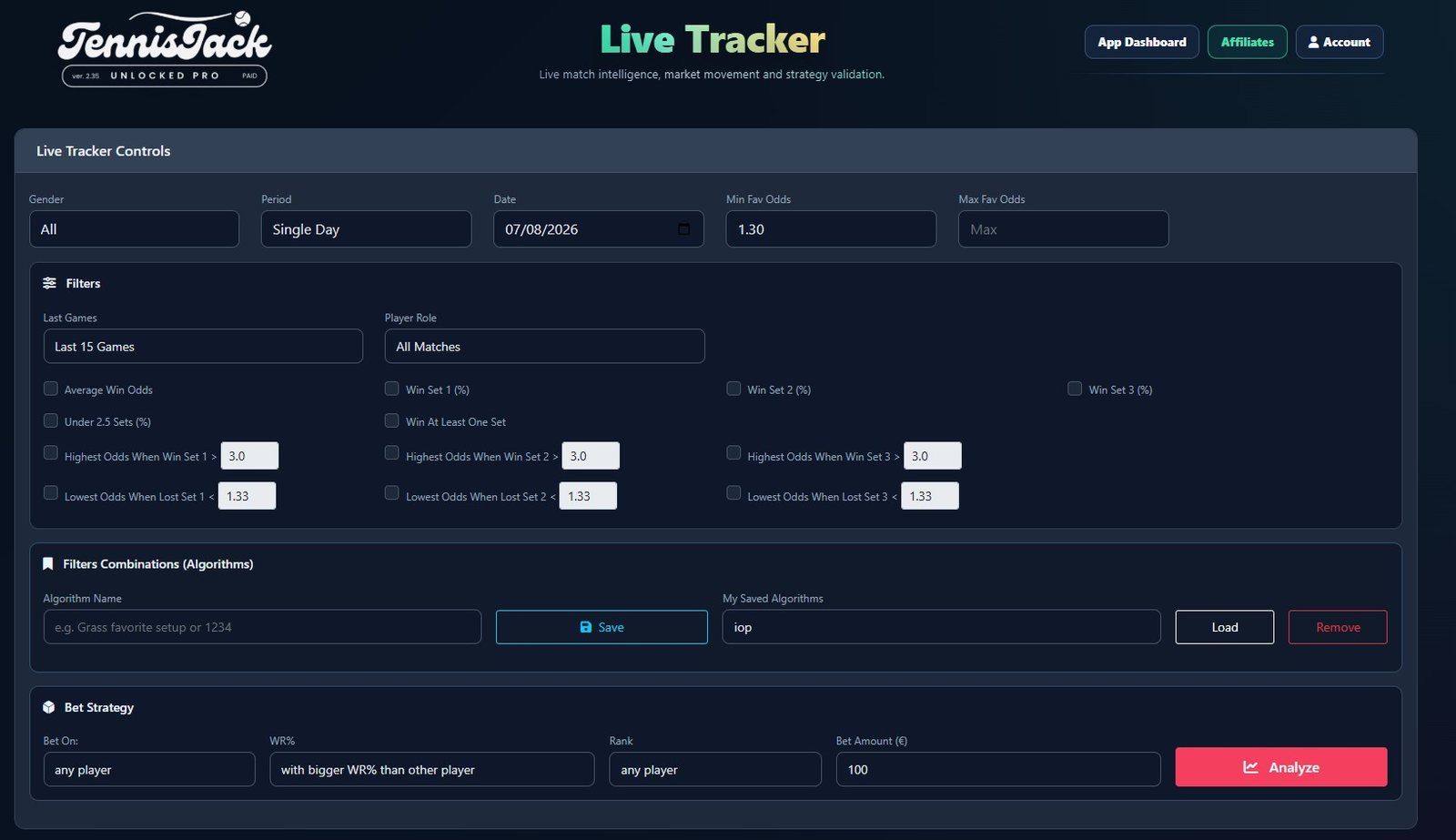1456x840 pixels.
Task: Focus the Min Fav Odds field
Action: point(831,229)
